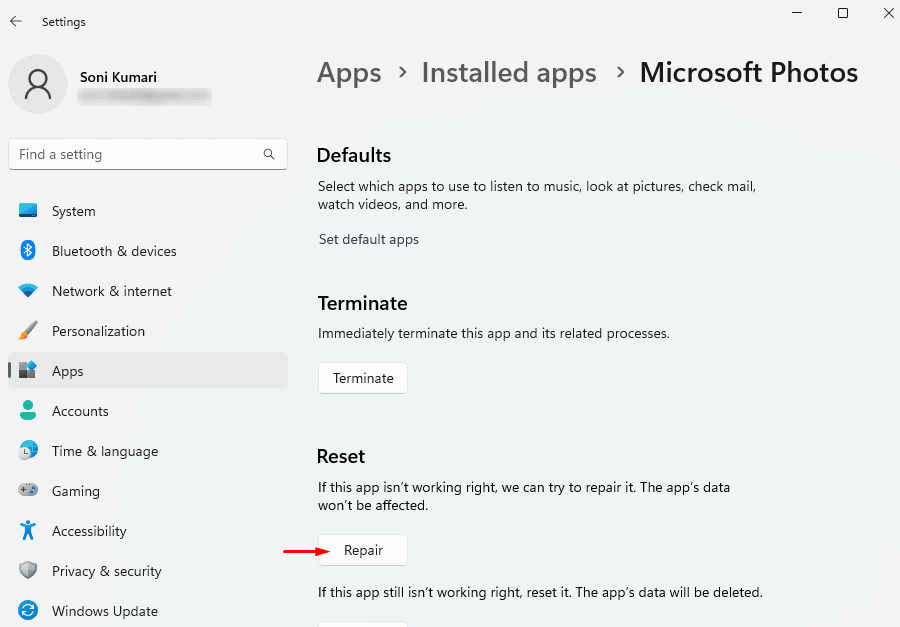Select the Time & language globe icon
Image resolution: width=900 pixels, height=627 pixels.
[28, 451]
